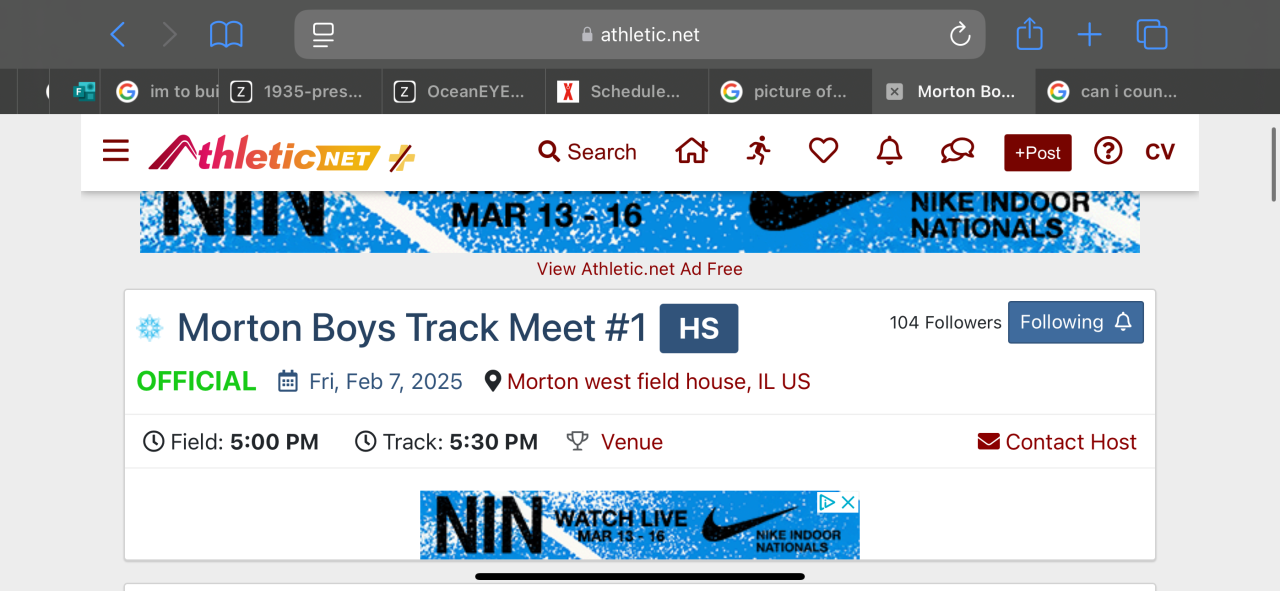This screenshot has width=1280, height=591.
Task: Go to the Athletic.net home icon
Action: (x=691, y=152)
